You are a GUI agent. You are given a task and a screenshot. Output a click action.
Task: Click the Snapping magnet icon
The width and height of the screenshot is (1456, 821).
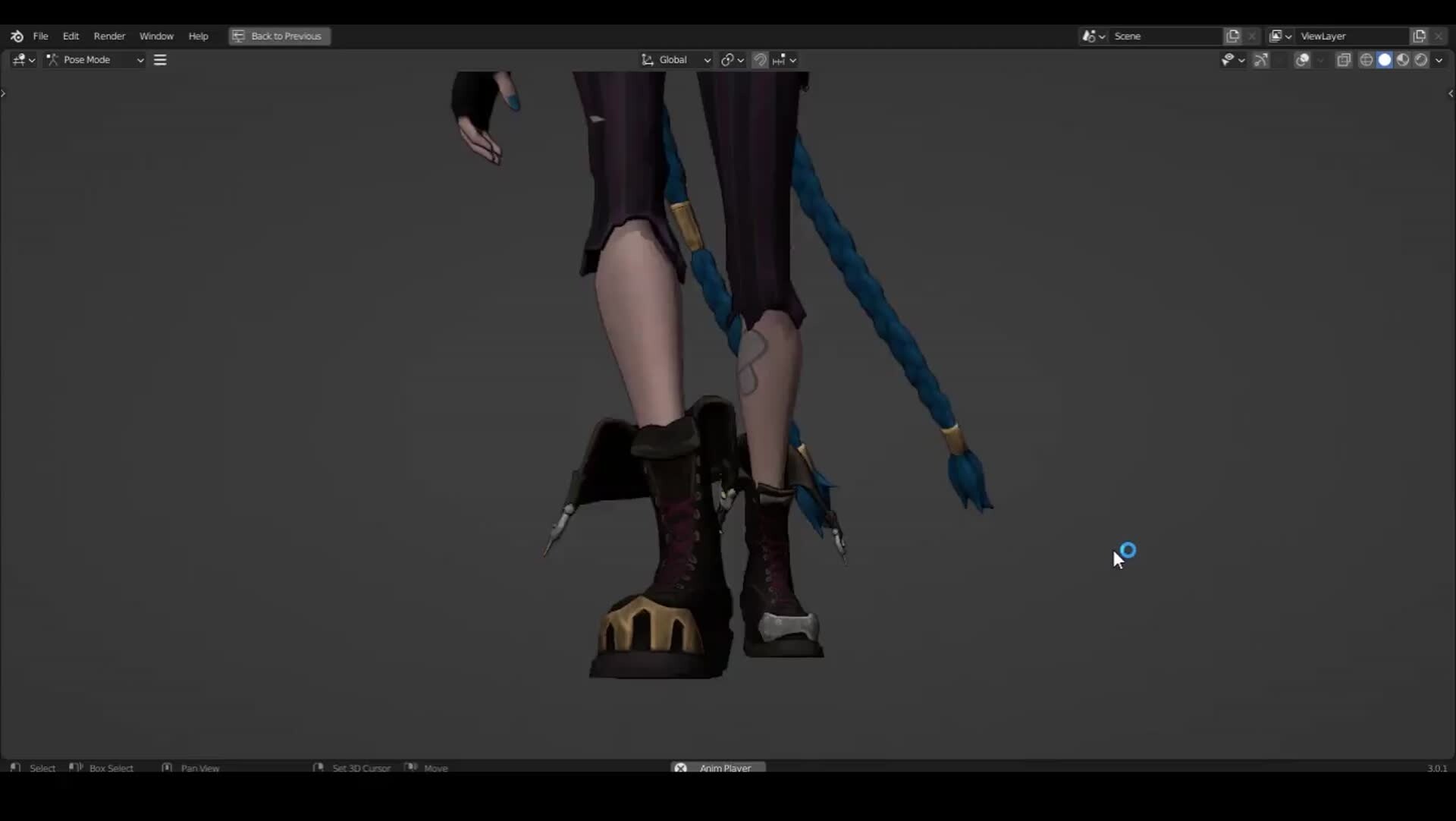click(759, 59)
